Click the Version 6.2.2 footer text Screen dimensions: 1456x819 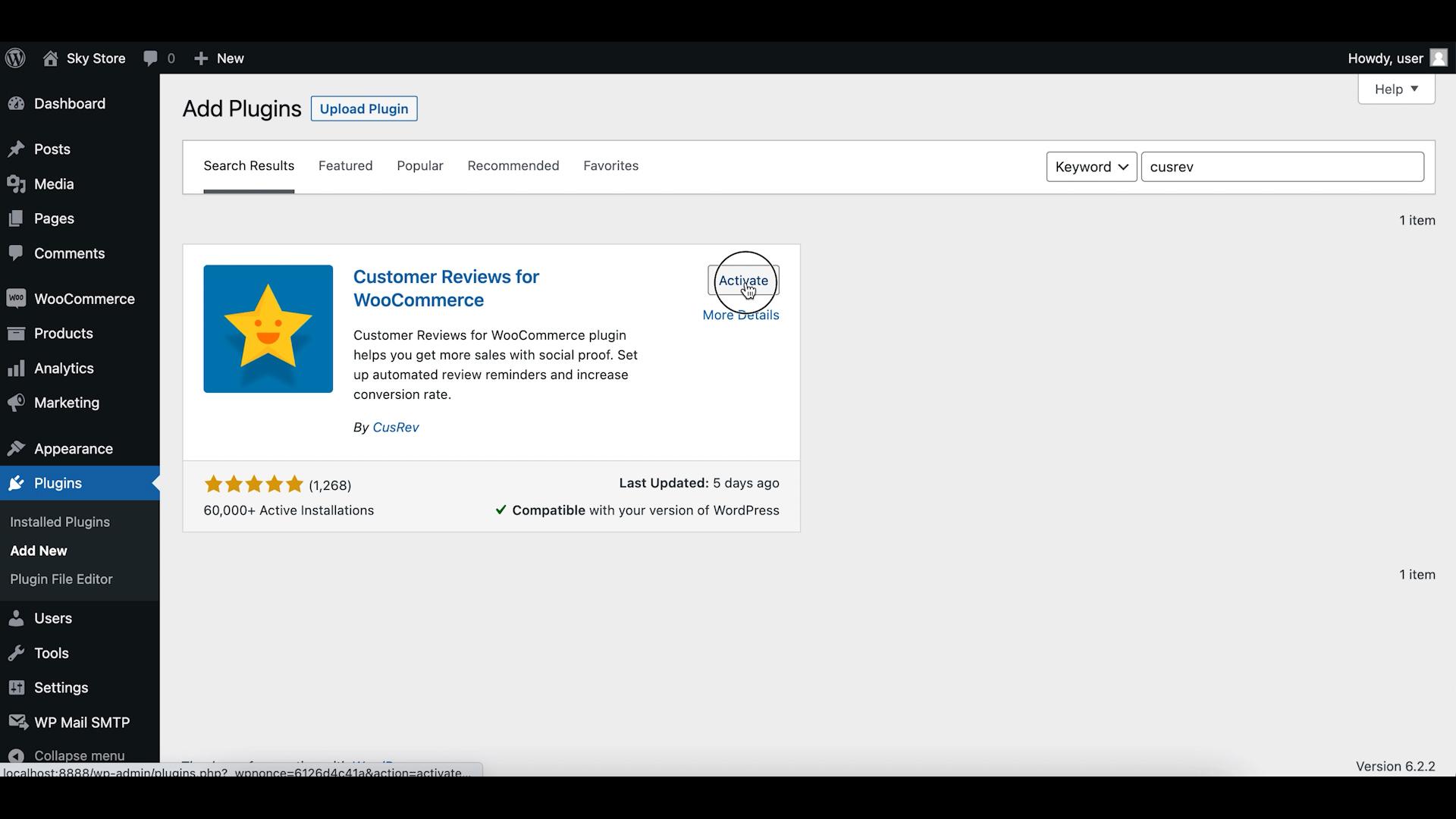pyautogui.click(x=1395, y=767)
